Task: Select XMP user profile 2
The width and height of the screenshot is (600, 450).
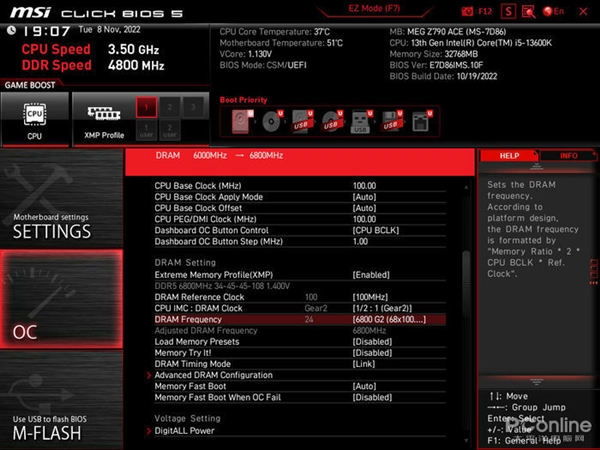Action: tap(170, 130)
